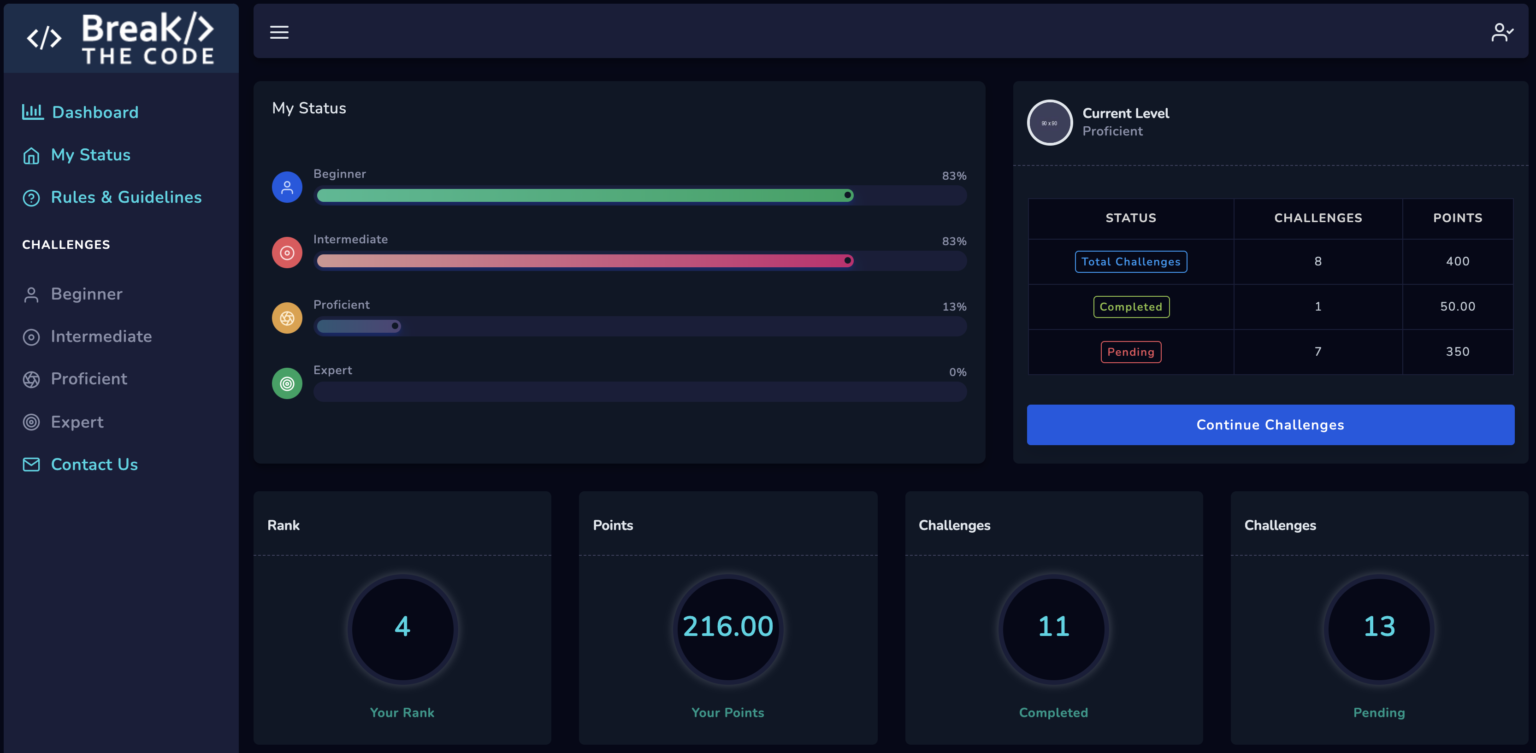Image resolution: width=1536 pixels, height=753 pixels.
Task: Click the Intermediate progress bar handle
Action: (848, 261)
